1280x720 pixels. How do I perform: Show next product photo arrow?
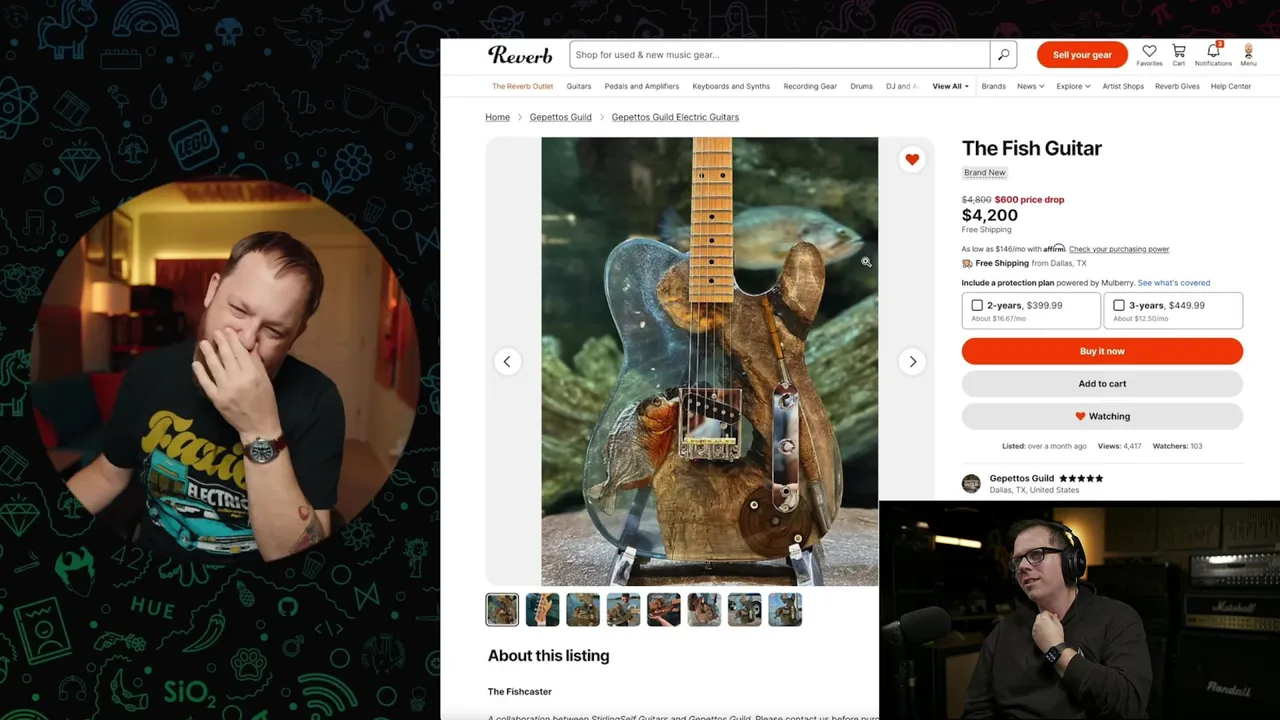pyautogui.click(x=912, y=361)
